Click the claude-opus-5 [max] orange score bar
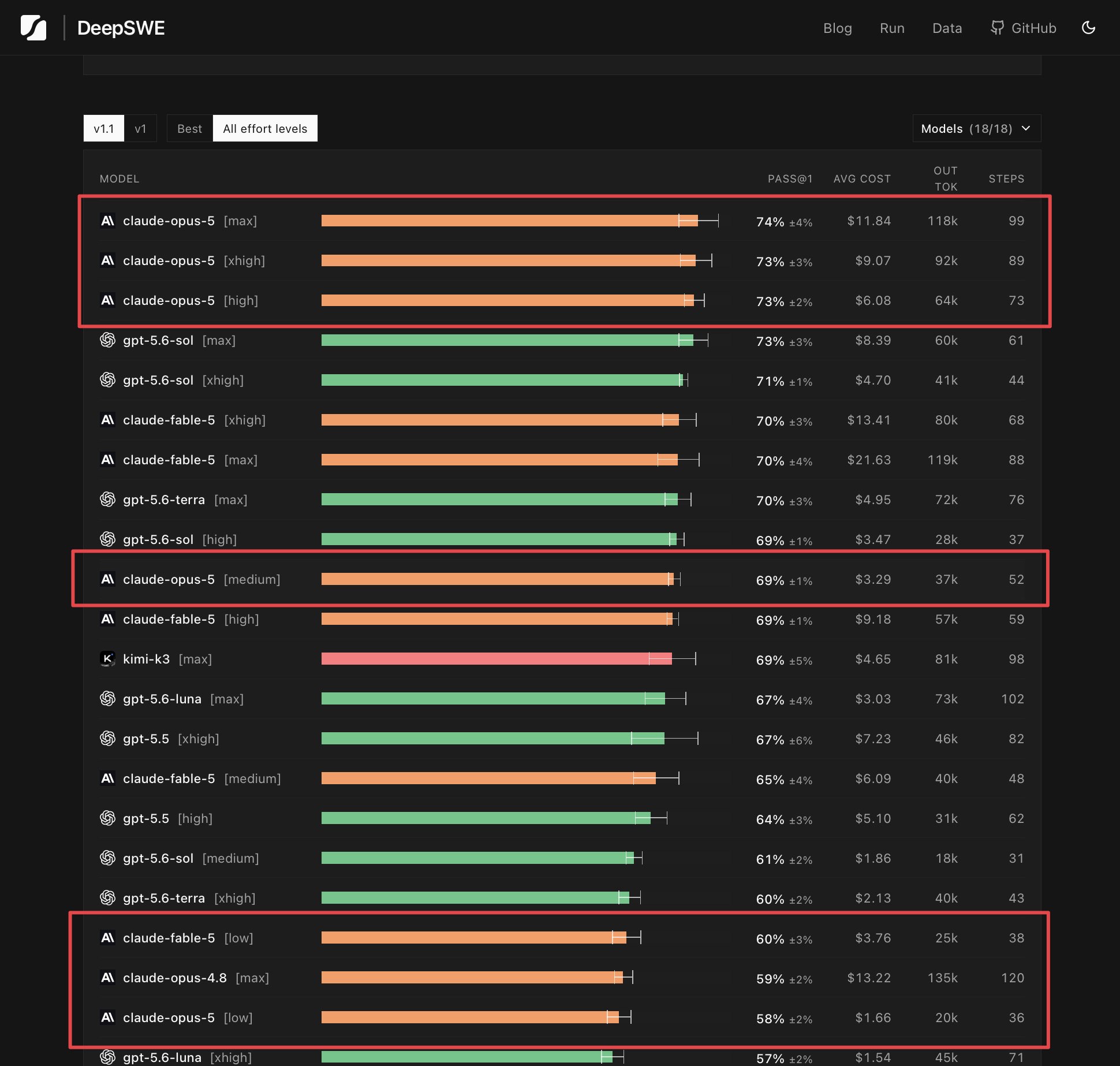 [x=509, y=221]
